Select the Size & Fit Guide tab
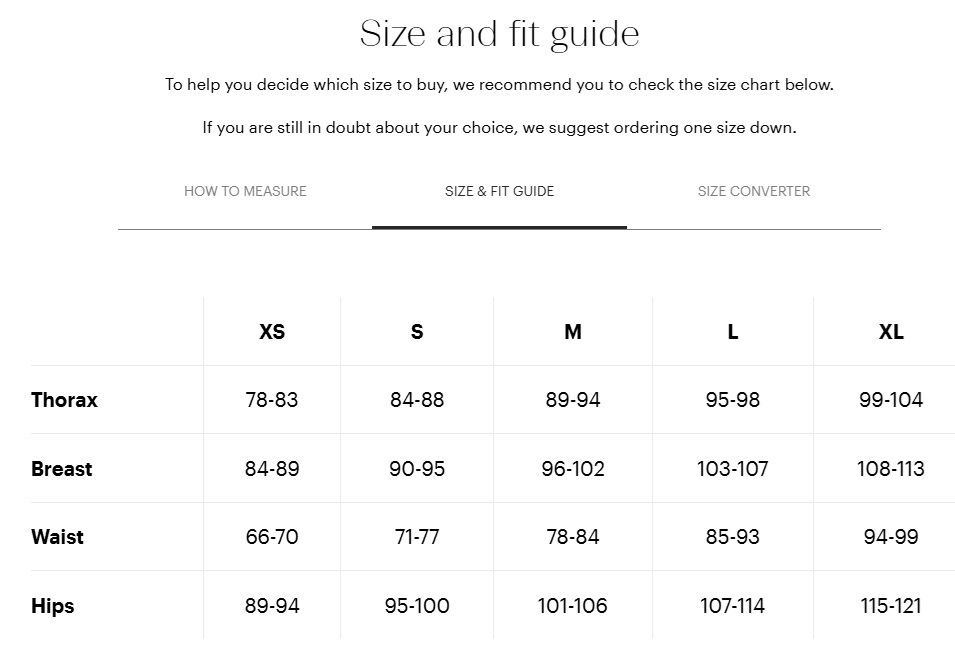 click(499, 191)
